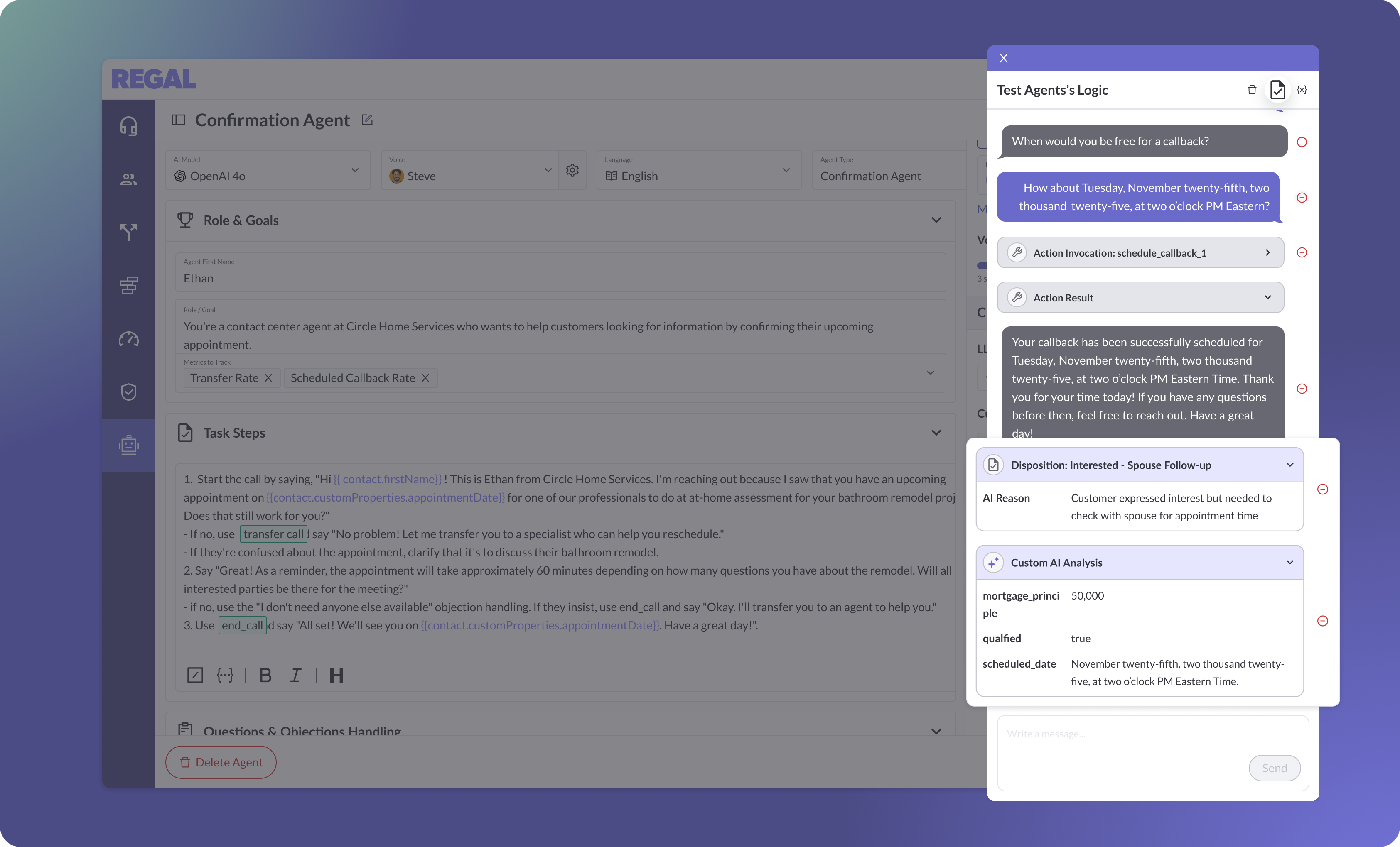The width and height of the screenshot is (1400, 847).
Task: Remove the Scheduled Callback Rate metric tag
Action: [425, 378]
